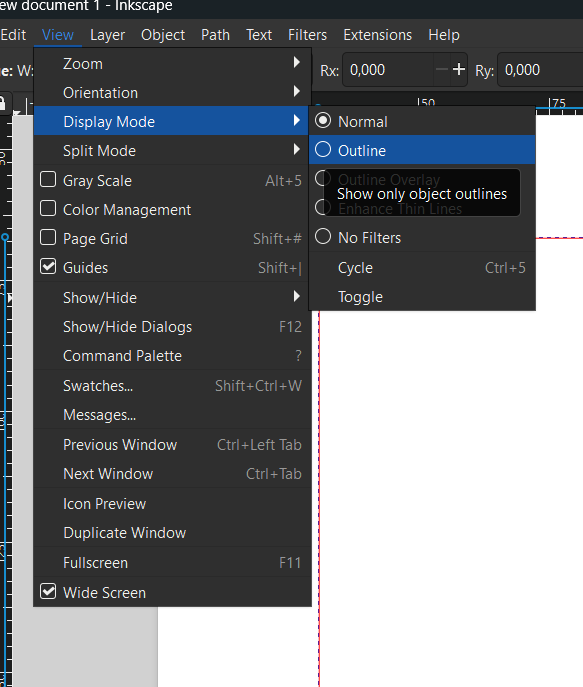
Task: Enable the Page Grid checkbox
Action: pyautogui.click(x=48, y=237)
